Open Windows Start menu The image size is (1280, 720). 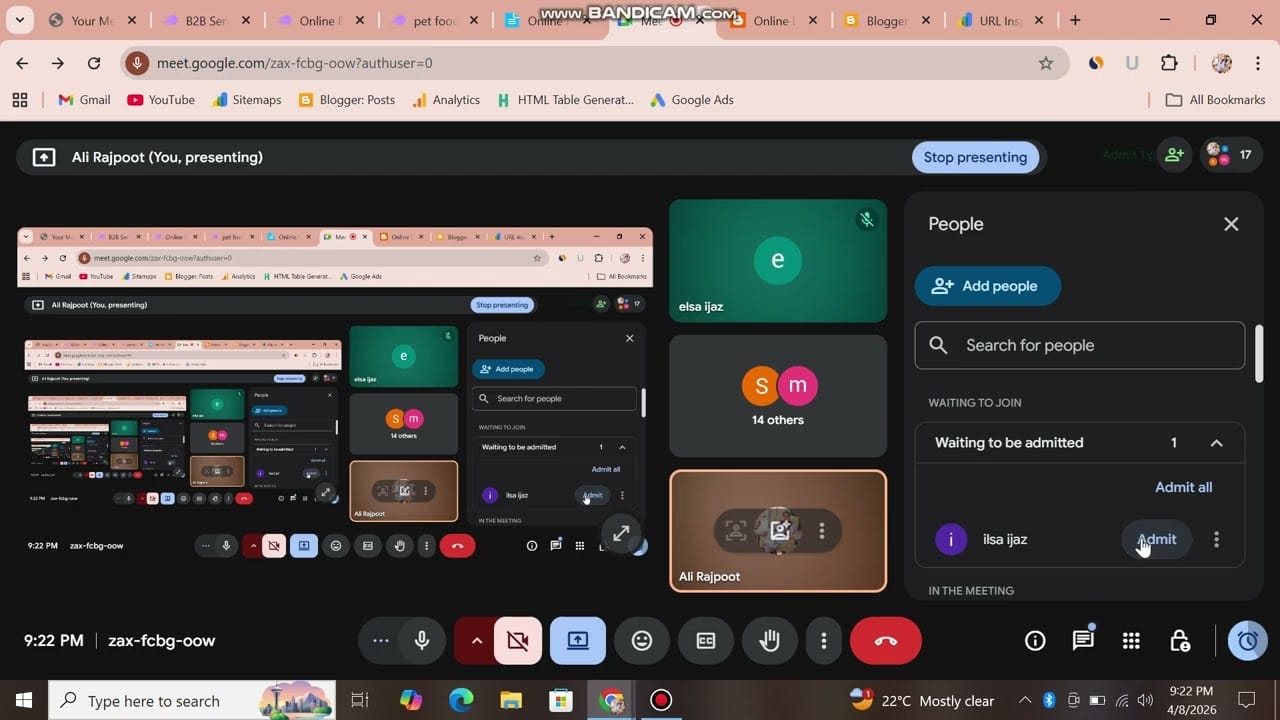coord(23,700)
